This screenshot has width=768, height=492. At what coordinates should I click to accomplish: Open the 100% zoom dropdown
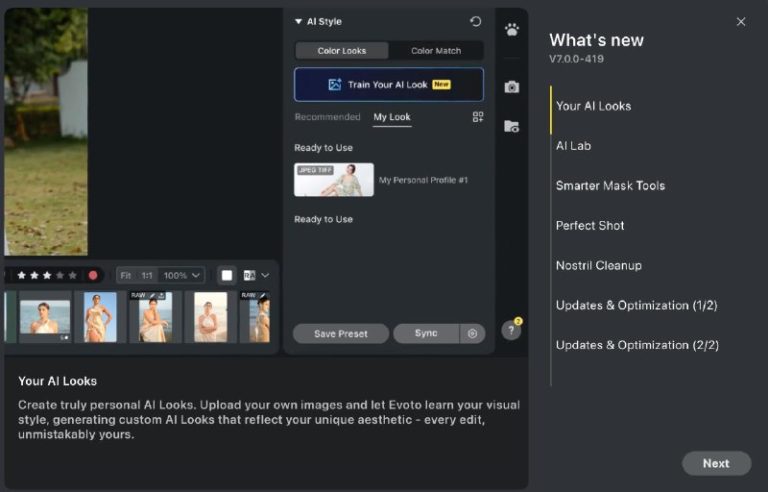(x=182, y=275)
